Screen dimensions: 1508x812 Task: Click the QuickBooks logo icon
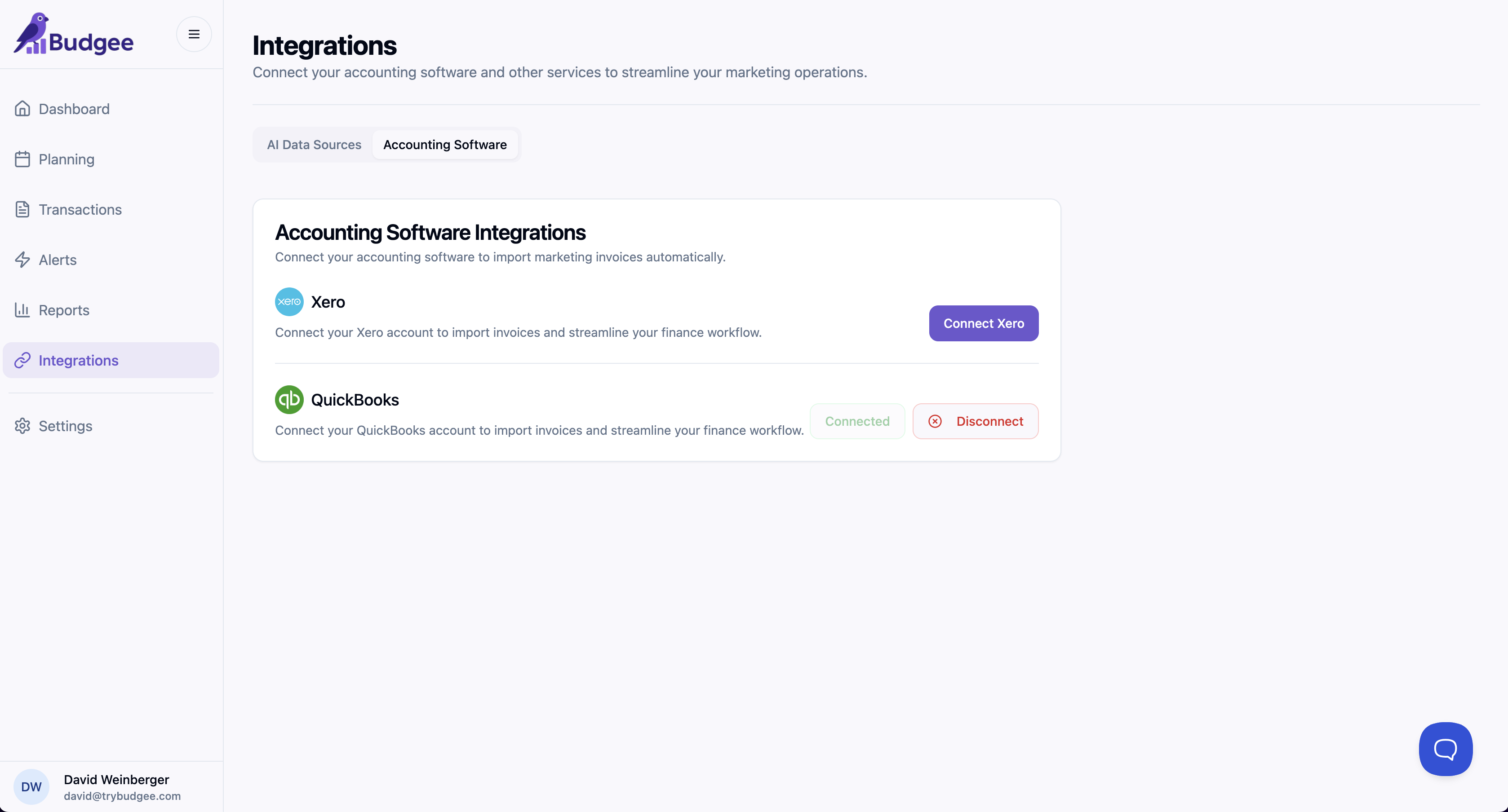click(289, 400)
